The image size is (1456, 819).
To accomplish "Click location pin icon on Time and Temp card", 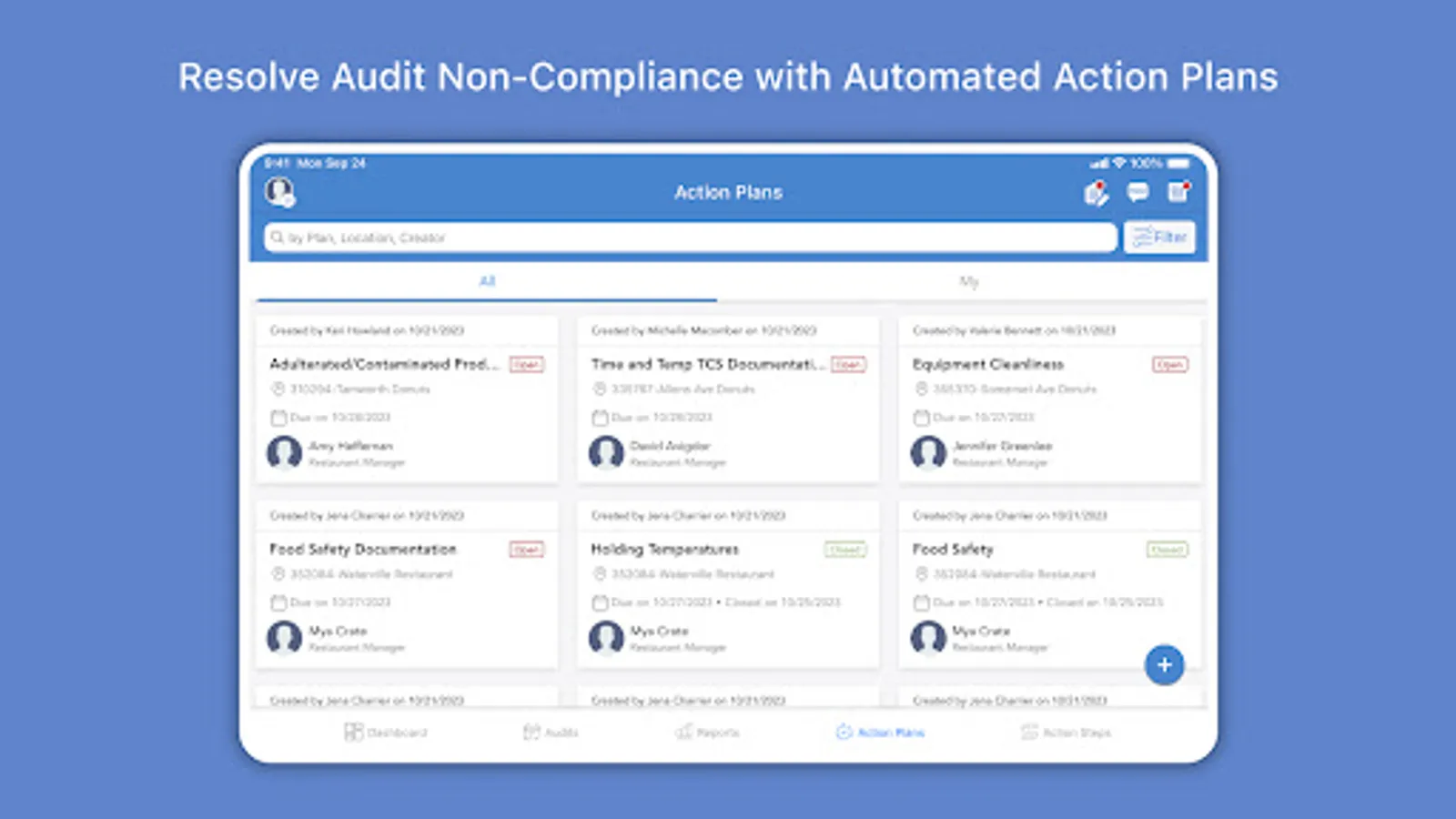I will click(x=600, y=389).
